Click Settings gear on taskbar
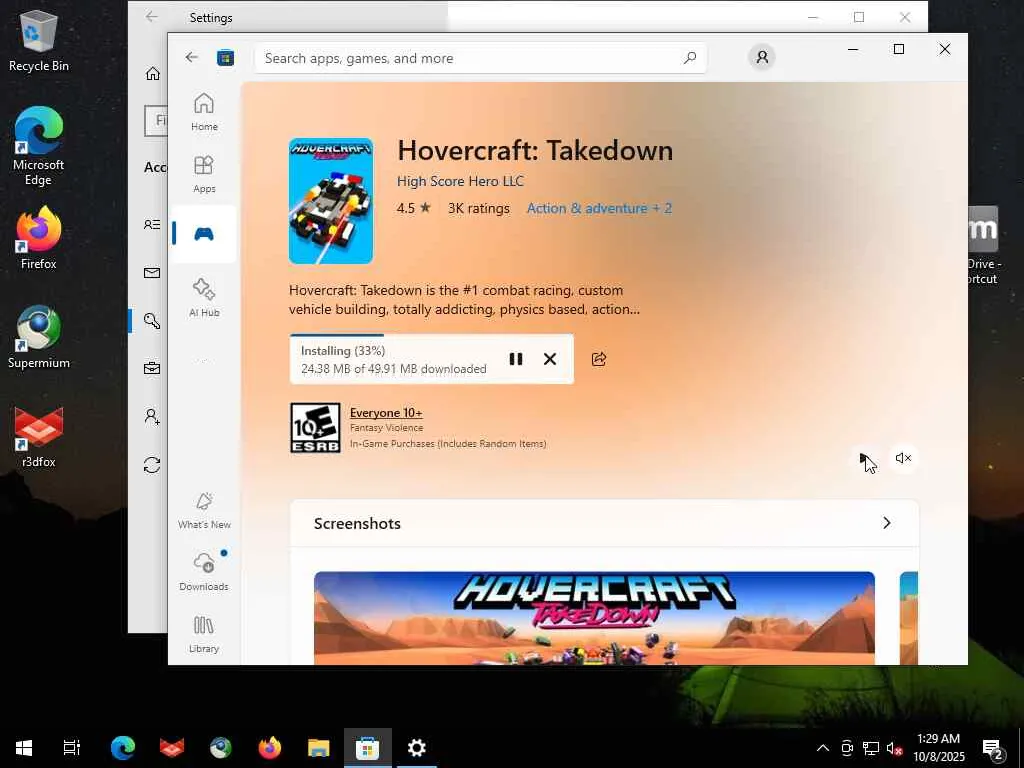Screen dimensions: 1024x768 point(417,747)
